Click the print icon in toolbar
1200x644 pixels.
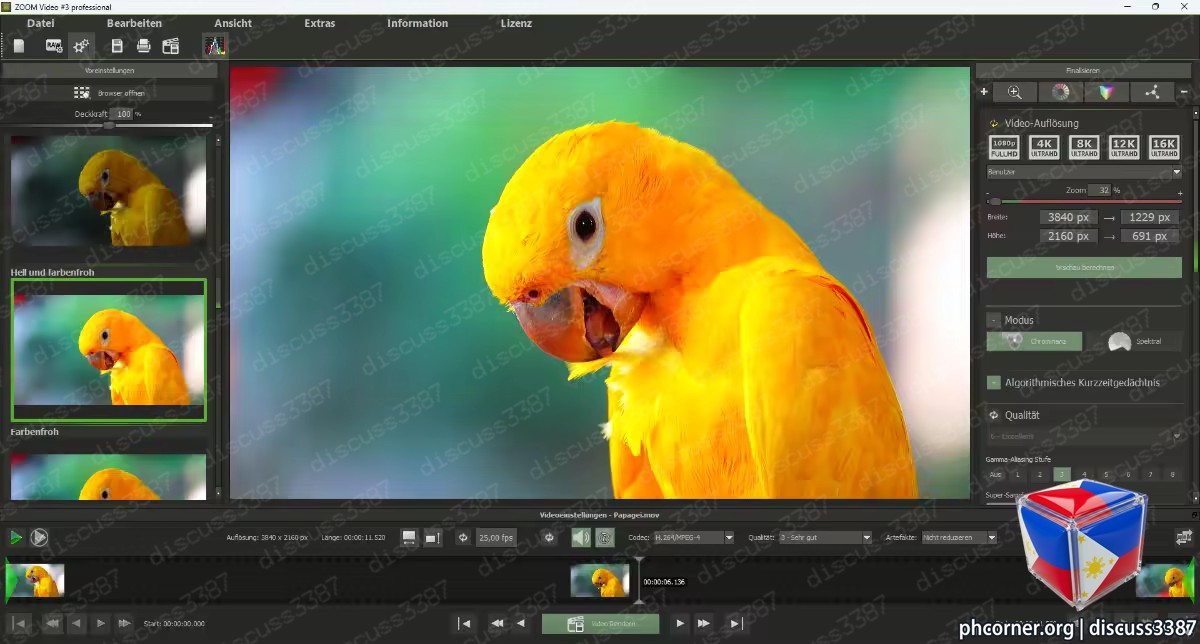click(143, 45)
